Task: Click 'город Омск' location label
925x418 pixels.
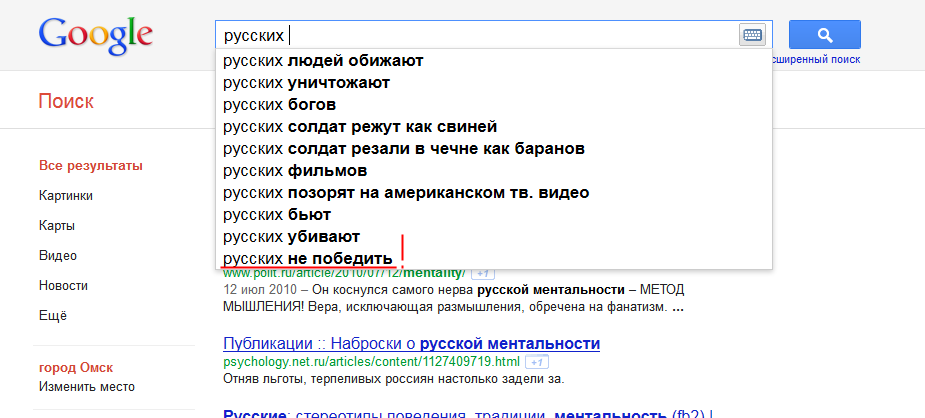Action: click(76, 368)
